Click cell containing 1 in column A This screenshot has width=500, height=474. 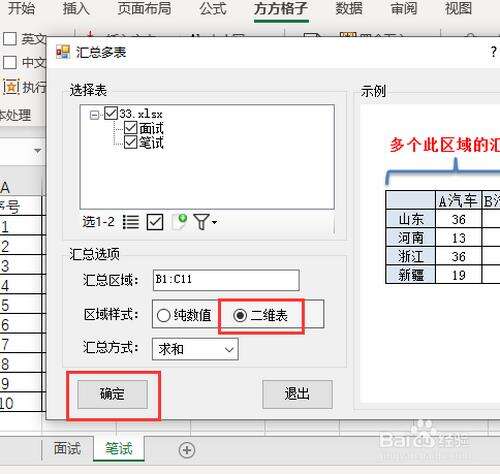(20, 226)
